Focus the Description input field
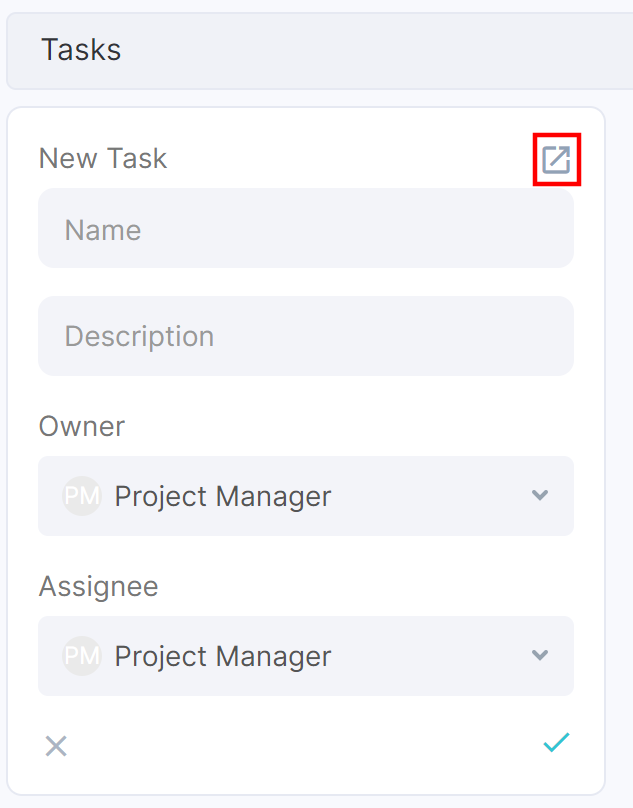This screenshot has height=808, width=633. pyautogui.click(x=306, y=336)
